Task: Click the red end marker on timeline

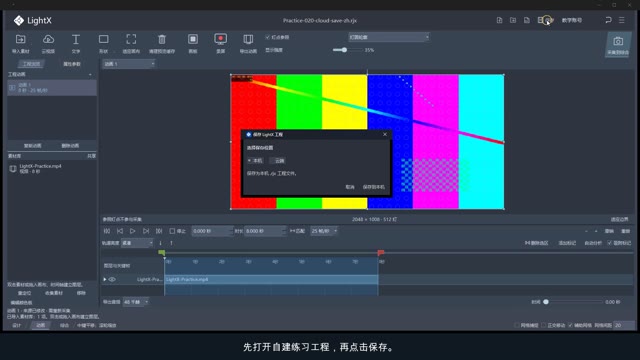Action: pyautogui.click(x=381, y=253)
